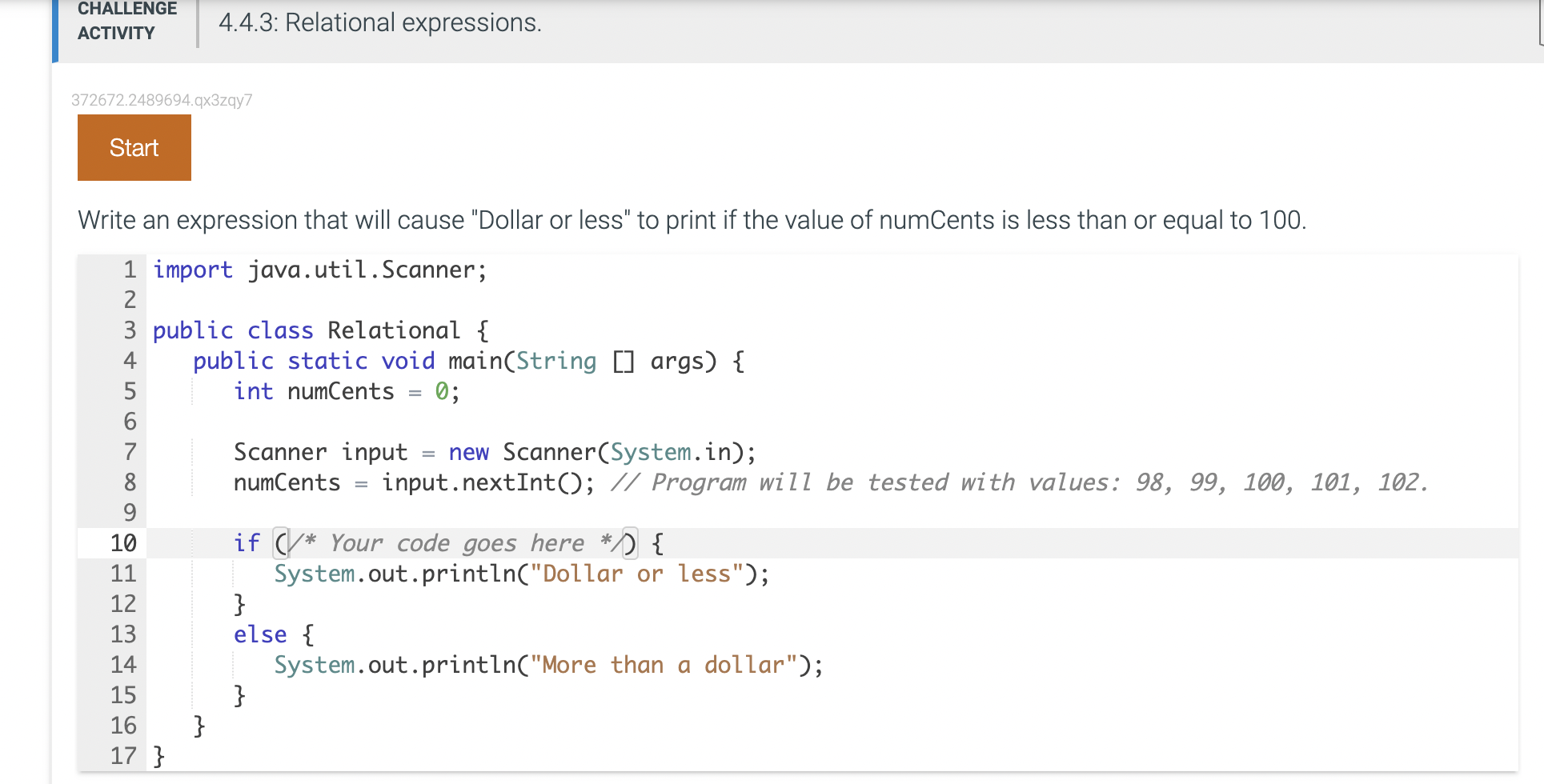1544x784 pixels.
Task: Click line number 17 in gutter
Action: [123, 756]
